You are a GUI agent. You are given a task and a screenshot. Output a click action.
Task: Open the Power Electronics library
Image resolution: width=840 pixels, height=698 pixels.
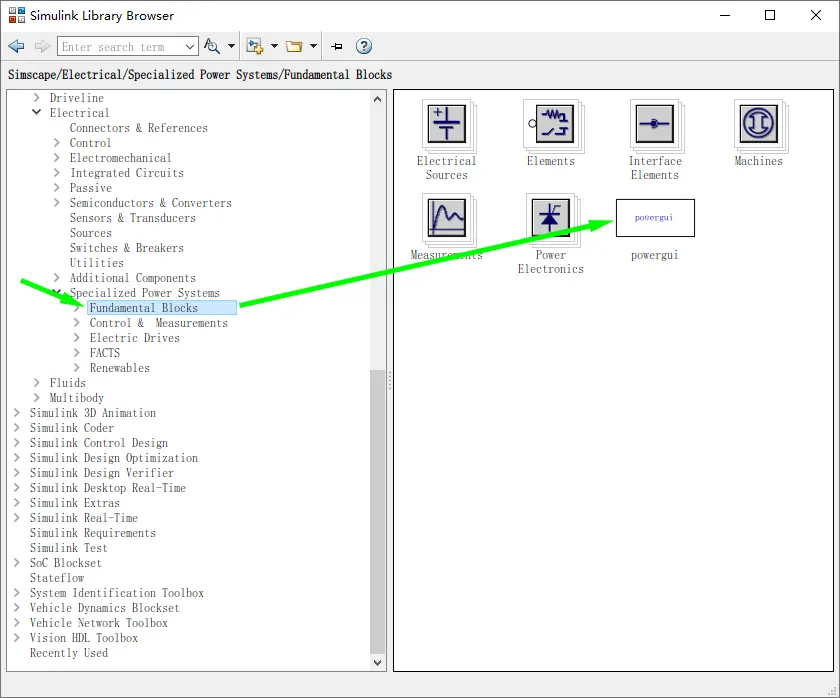[553, 219]
